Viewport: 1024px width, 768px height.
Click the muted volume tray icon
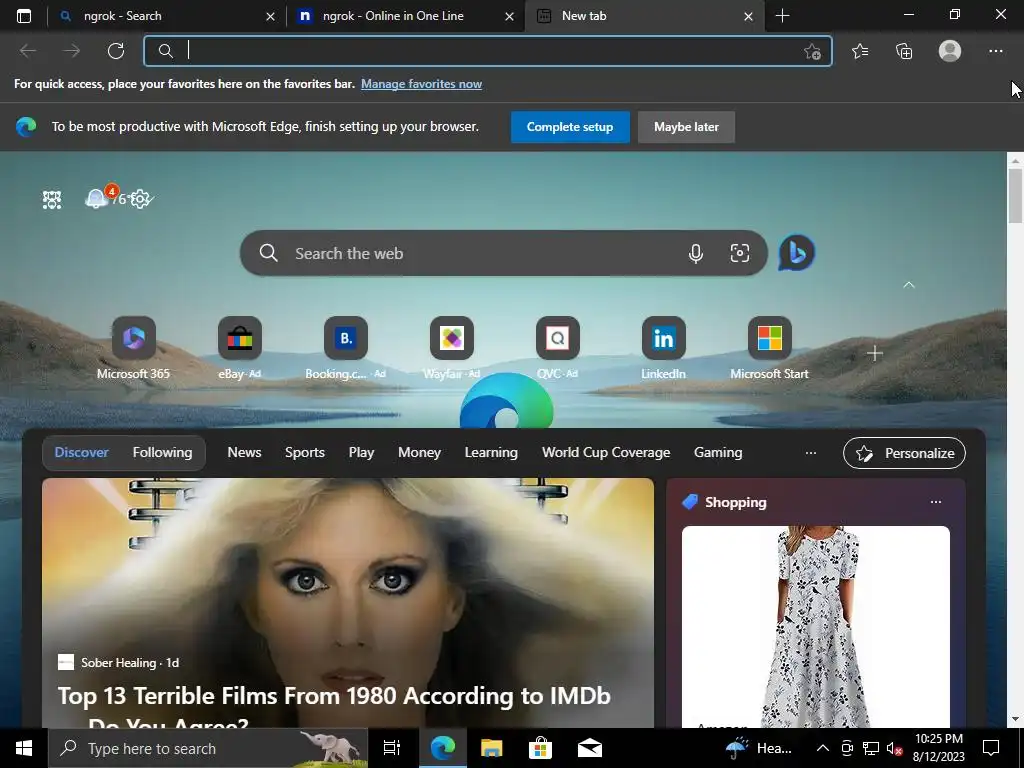894,748
